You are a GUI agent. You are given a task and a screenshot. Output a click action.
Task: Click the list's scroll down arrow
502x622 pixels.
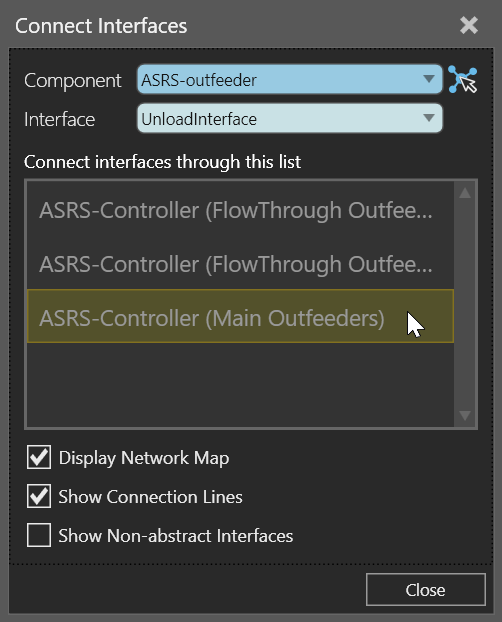click(465, 415)
